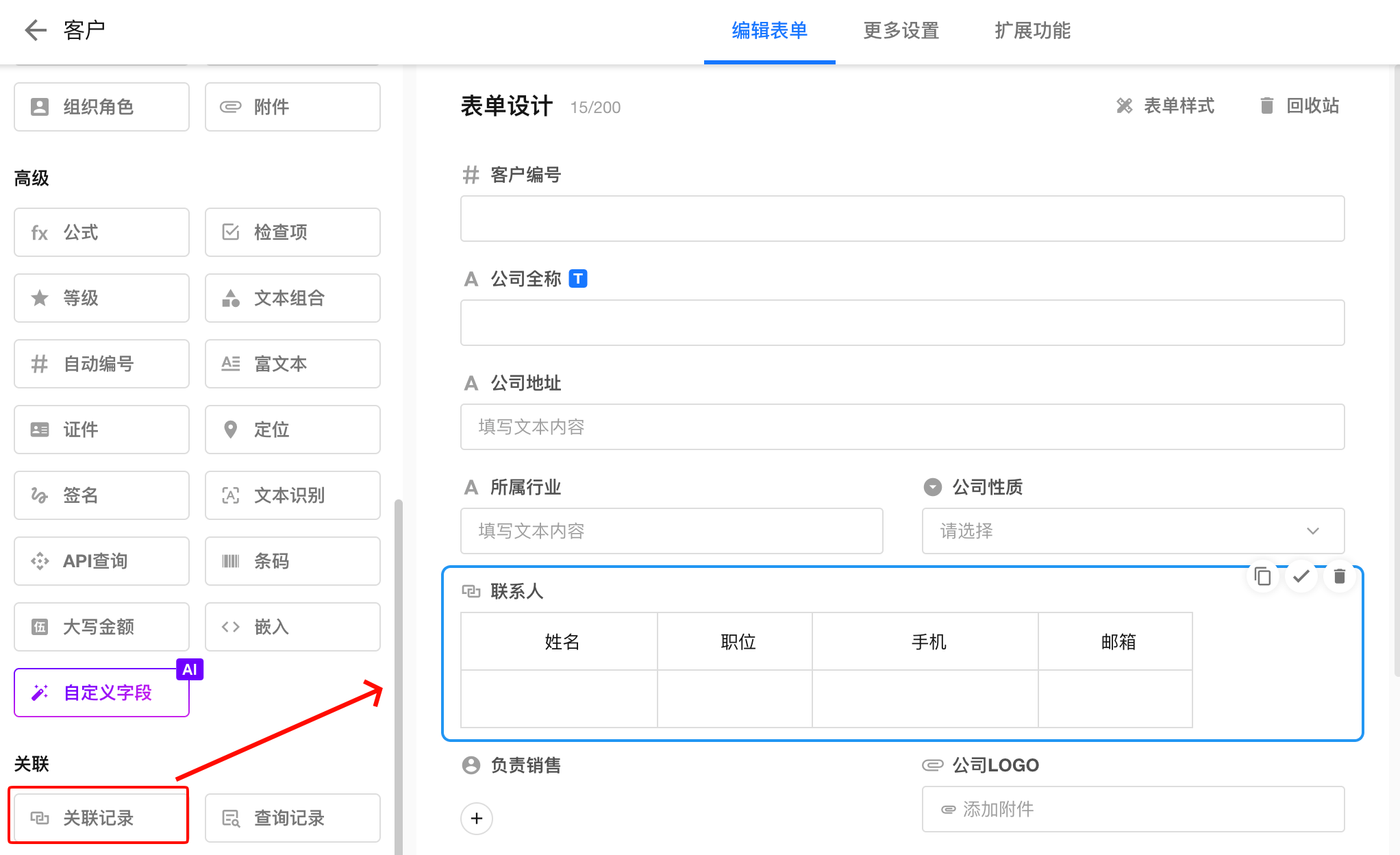1400x855 pixels.
Task: Click the back arrow next to 客户
Action: [35, 30]
